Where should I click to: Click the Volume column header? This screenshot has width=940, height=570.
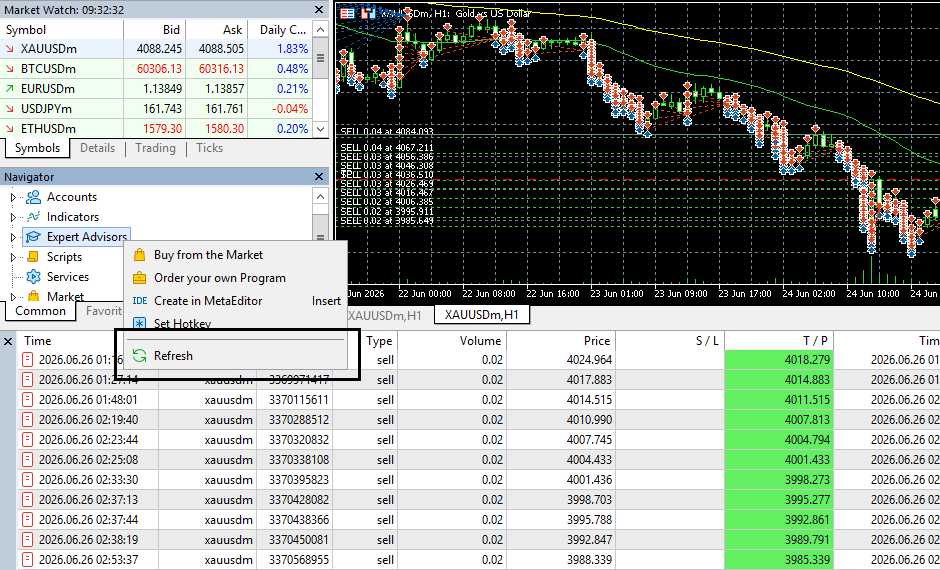tap(451, 340)
